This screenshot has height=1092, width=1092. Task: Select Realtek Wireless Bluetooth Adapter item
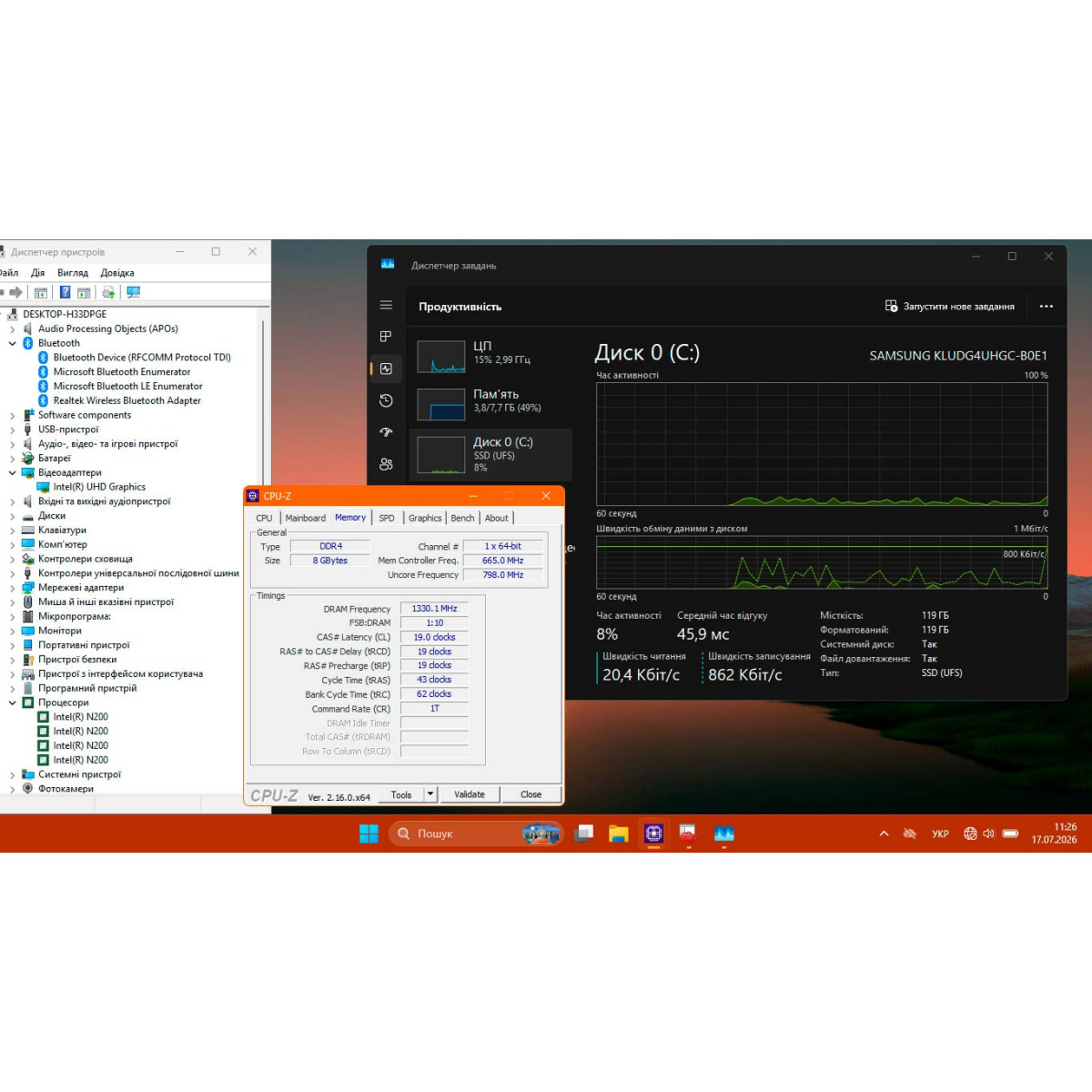pos(126,400)
